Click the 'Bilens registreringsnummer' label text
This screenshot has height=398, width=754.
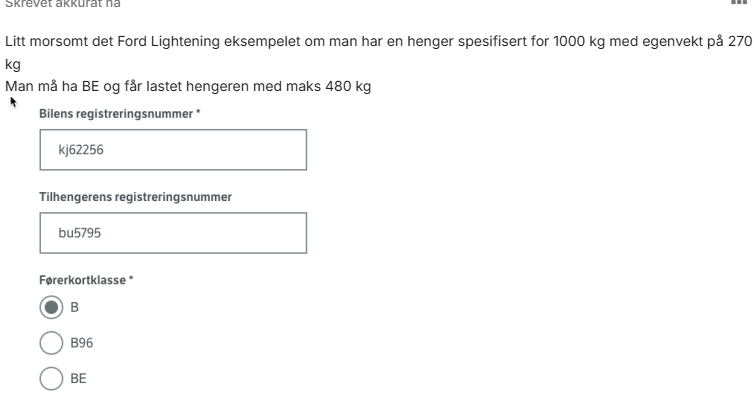(116, 114)
